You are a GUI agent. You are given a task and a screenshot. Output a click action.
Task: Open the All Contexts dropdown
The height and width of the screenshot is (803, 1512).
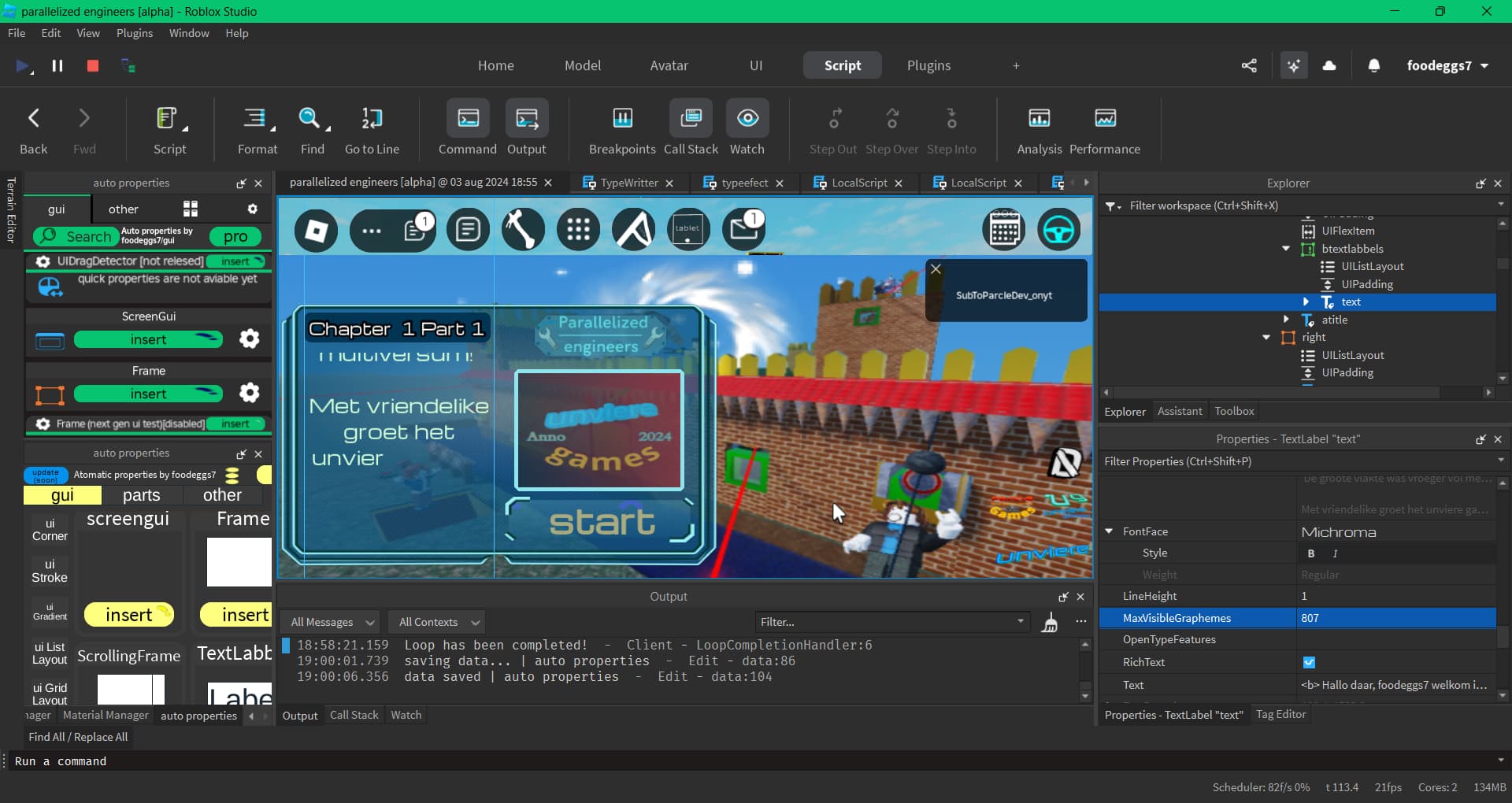[x=439, y=623]
